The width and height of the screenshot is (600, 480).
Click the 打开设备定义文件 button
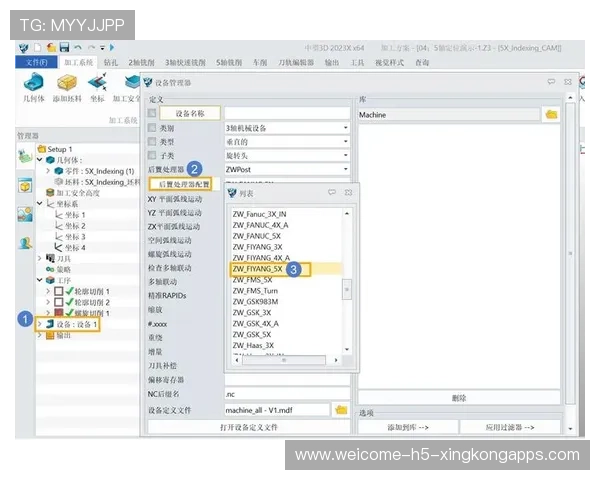pos(248,427)
